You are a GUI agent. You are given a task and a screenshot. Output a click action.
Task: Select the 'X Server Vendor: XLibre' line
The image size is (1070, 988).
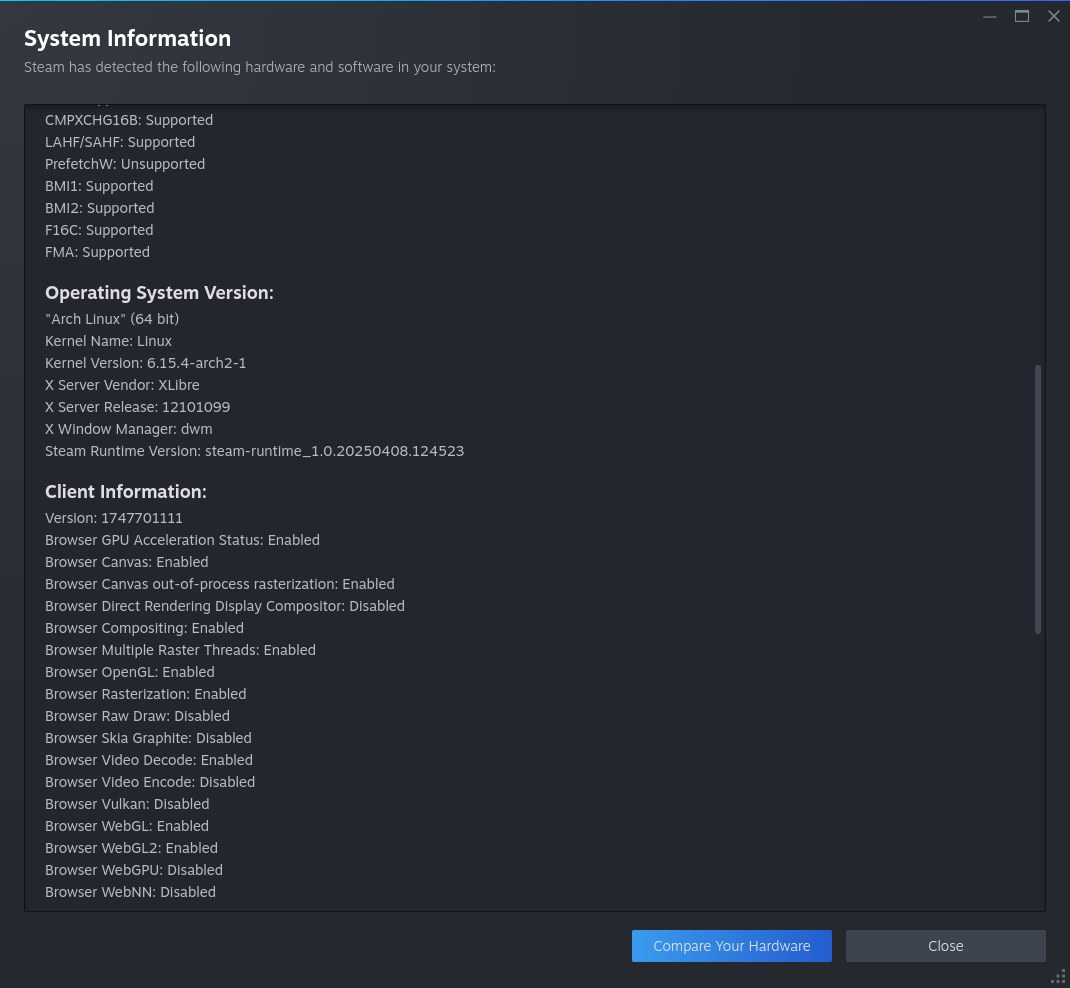click(122, 385)
